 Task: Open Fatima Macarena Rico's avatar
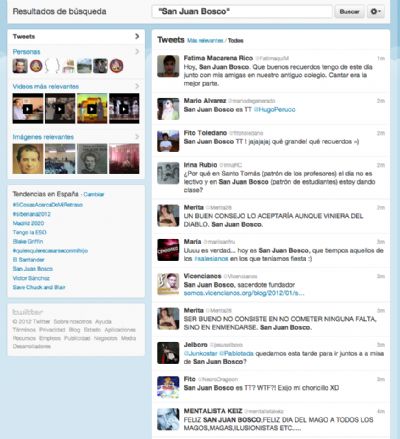pos(168,66)
